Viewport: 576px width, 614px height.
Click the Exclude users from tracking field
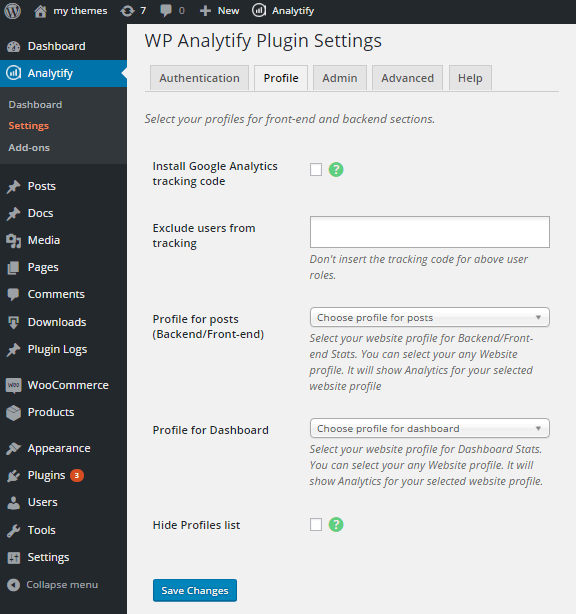[430, 232]
